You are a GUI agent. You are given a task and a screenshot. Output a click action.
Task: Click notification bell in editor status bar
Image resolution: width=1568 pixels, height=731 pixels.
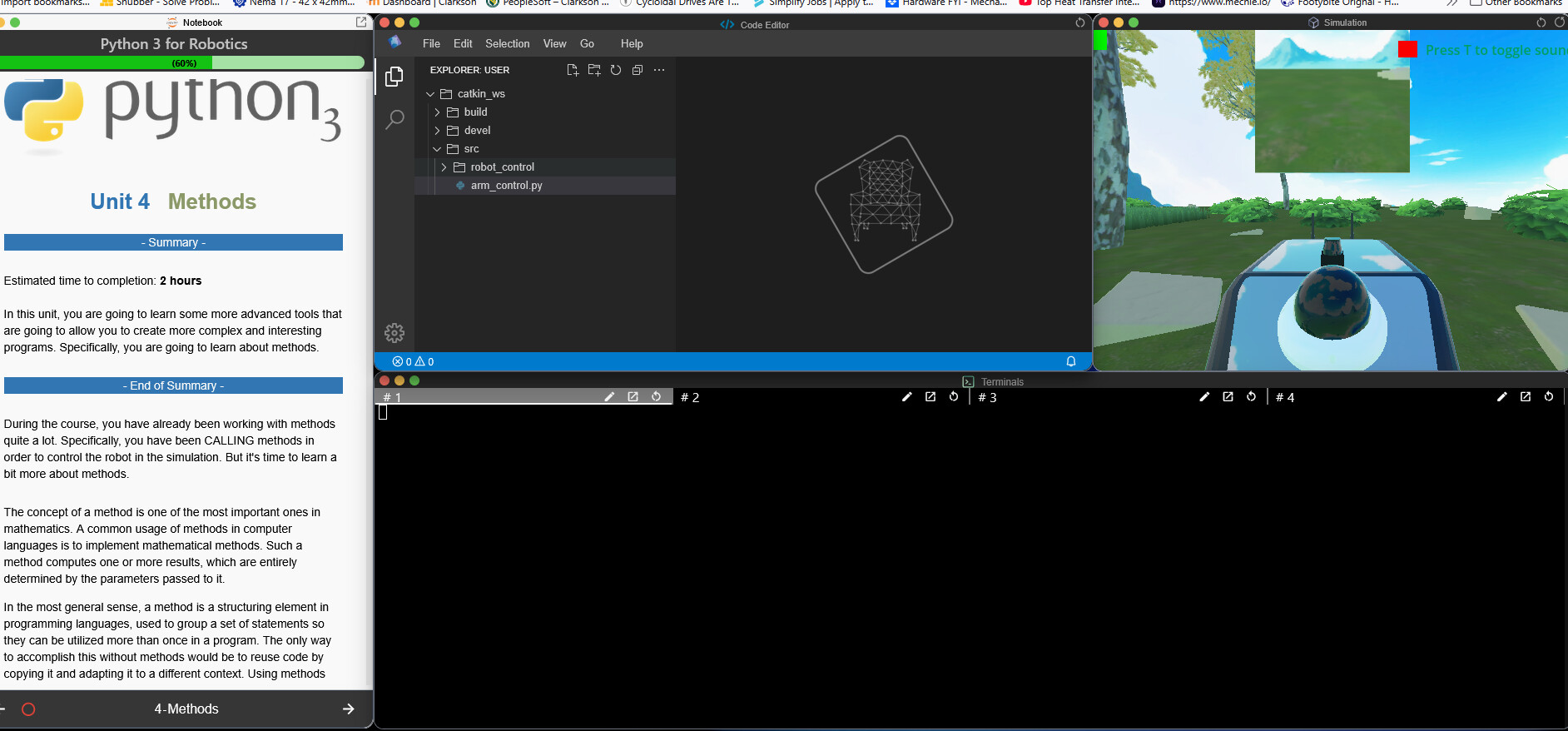[1071, 361]
